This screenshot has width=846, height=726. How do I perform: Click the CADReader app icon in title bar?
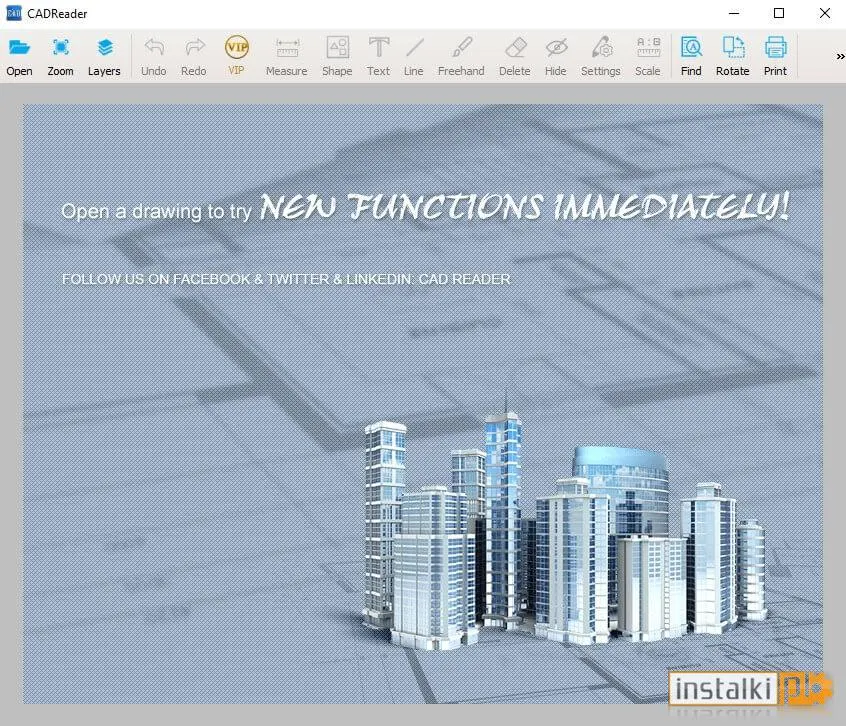pos(13,13)
